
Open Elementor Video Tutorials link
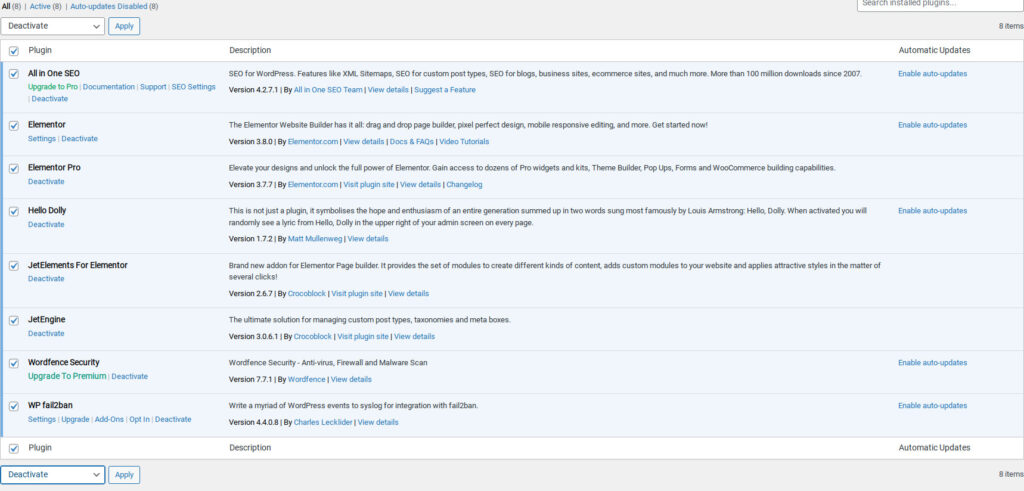[464, 142]
